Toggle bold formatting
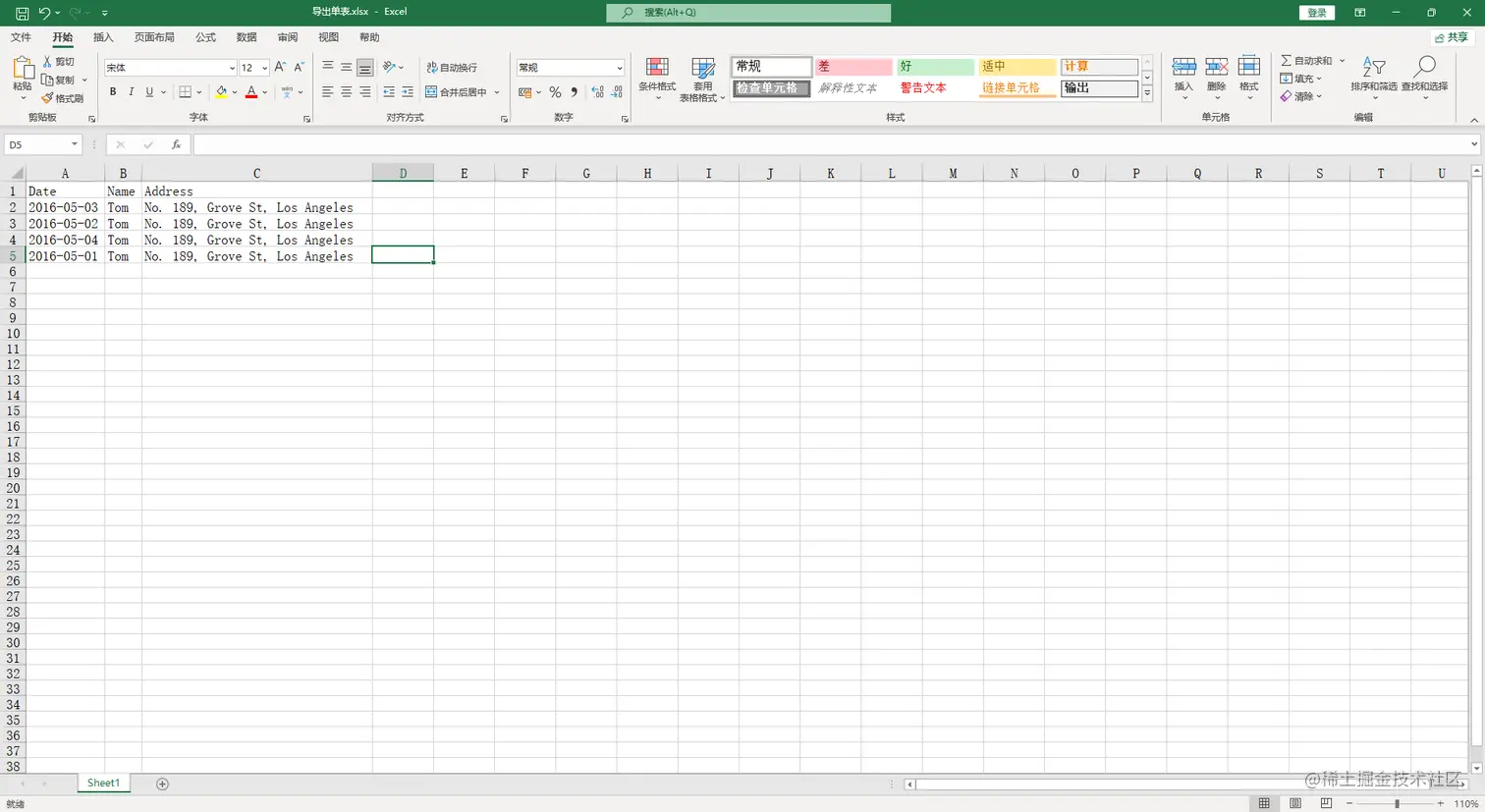This screenshot has width=1485, height=812. pyautogui.click(x=113, y=92)
